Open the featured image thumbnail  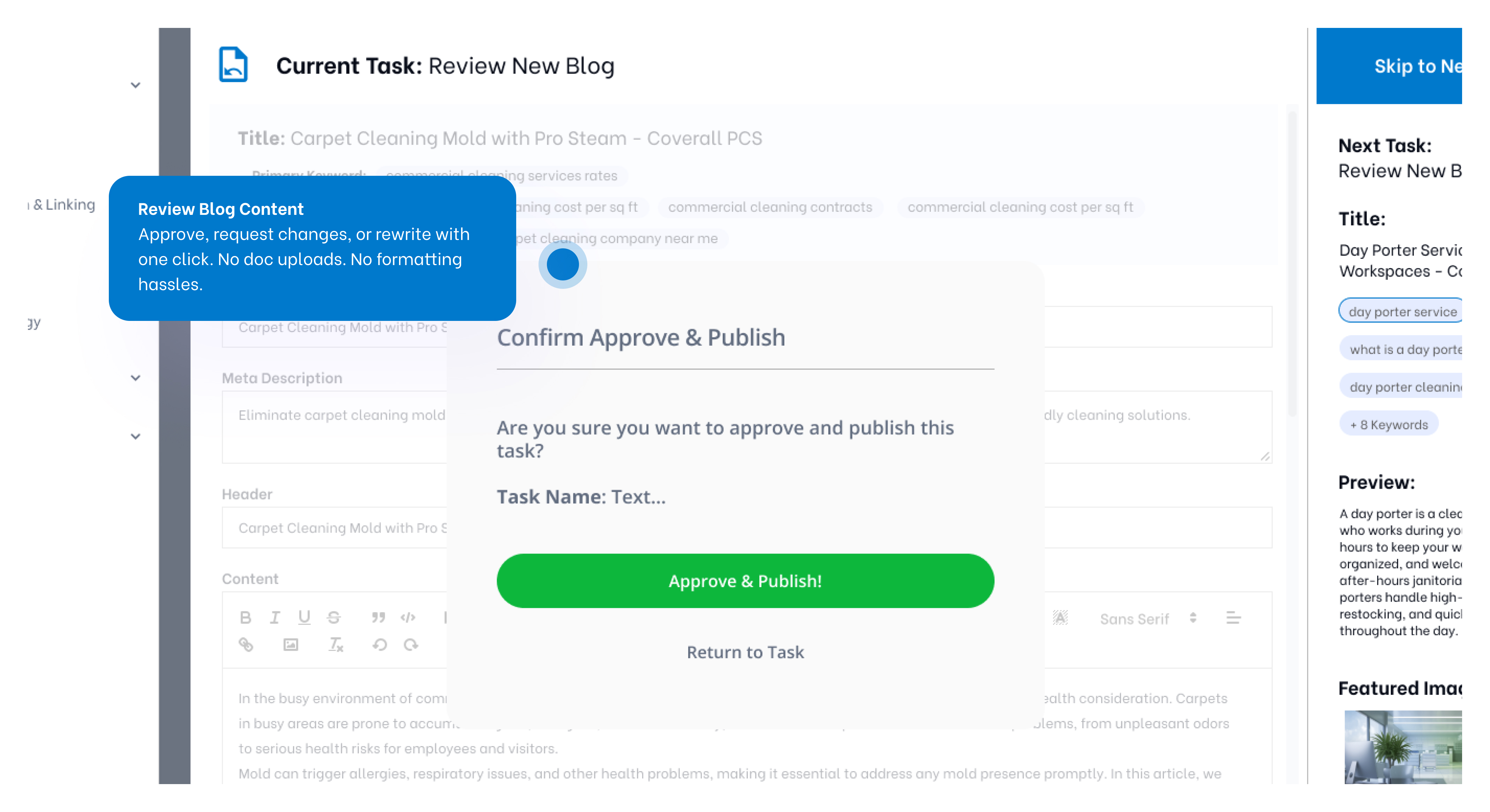(x=1402, y=746)
